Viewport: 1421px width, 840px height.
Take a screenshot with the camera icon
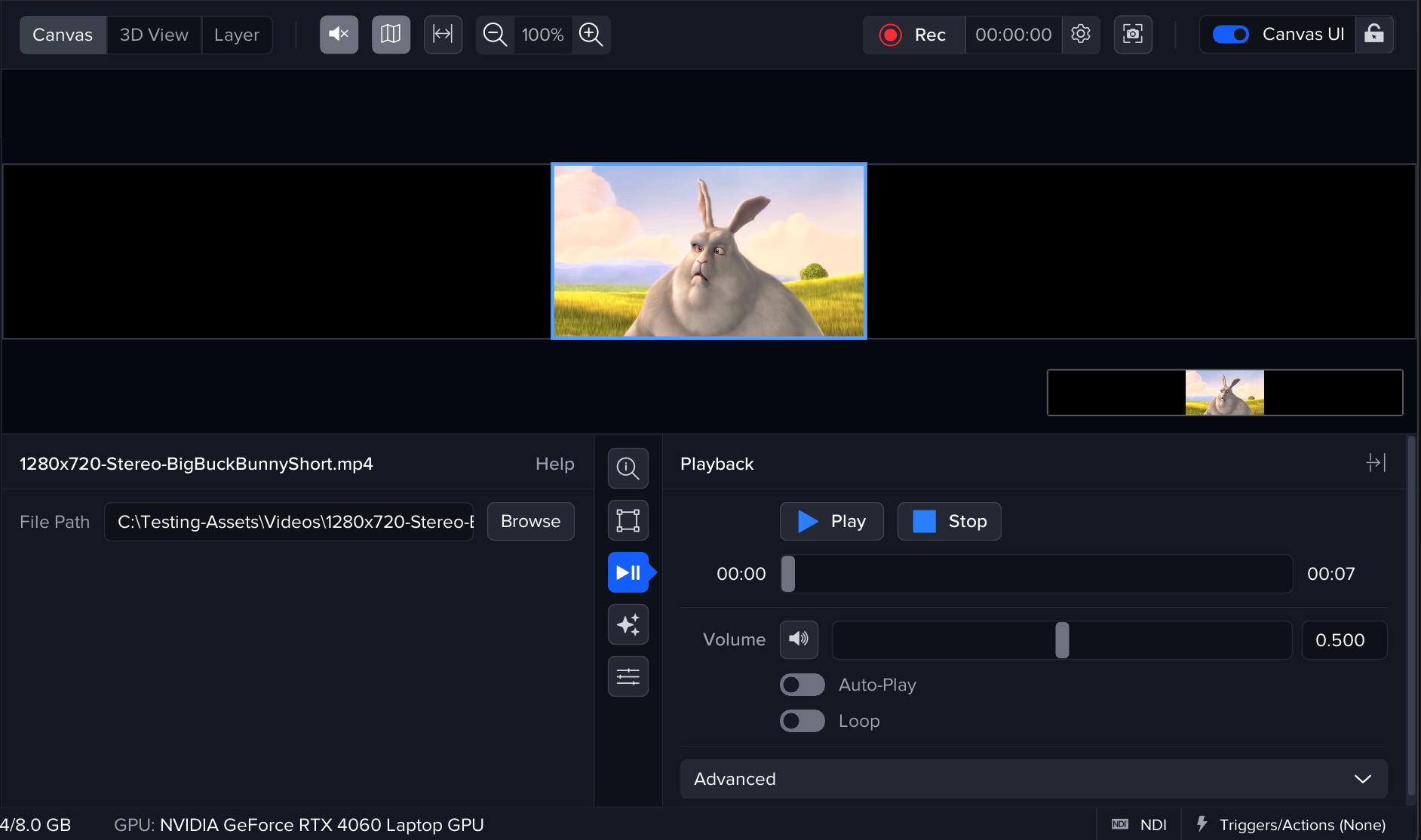[1133, 35]
